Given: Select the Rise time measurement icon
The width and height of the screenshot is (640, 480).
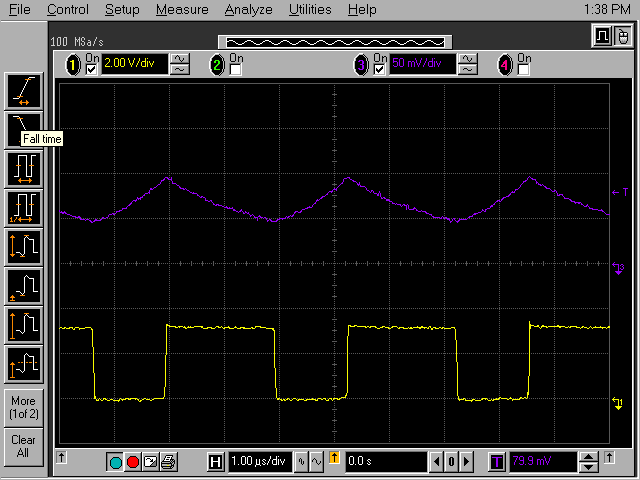Looking at the screenshot, I should click(23, 91).
